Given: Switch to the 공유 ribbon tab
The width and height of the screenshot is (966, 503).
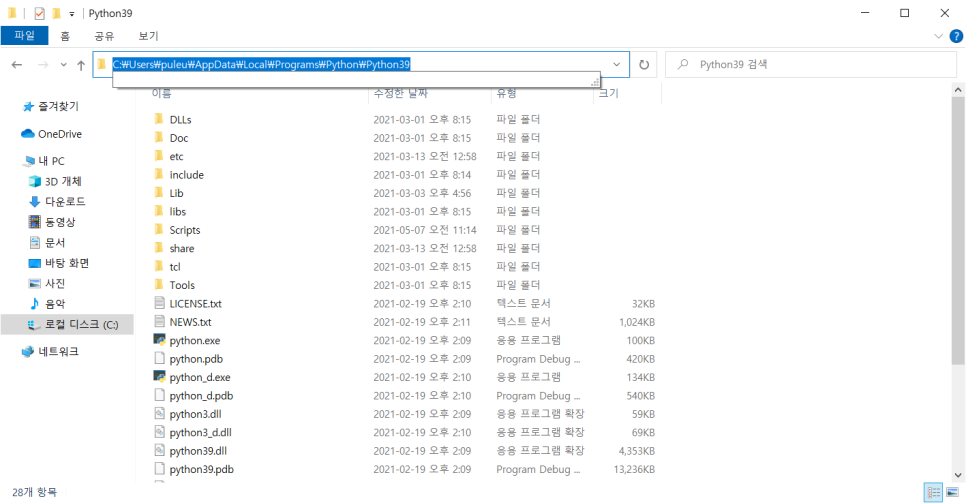Looking at the screenshot, I should (104, 36).
